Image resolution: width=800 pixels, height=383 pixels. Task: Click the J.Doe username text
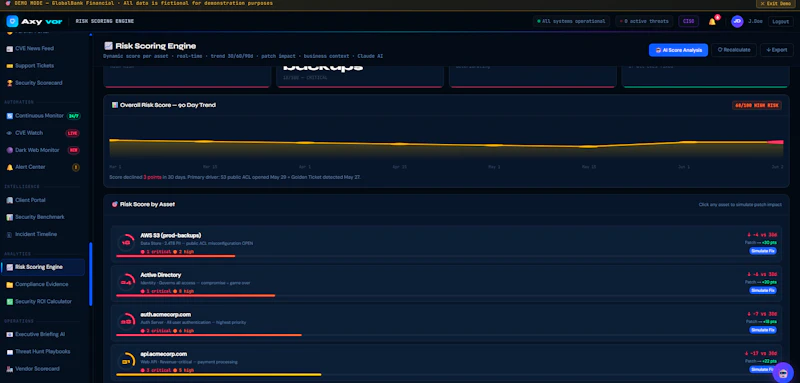tap(756, 21)
